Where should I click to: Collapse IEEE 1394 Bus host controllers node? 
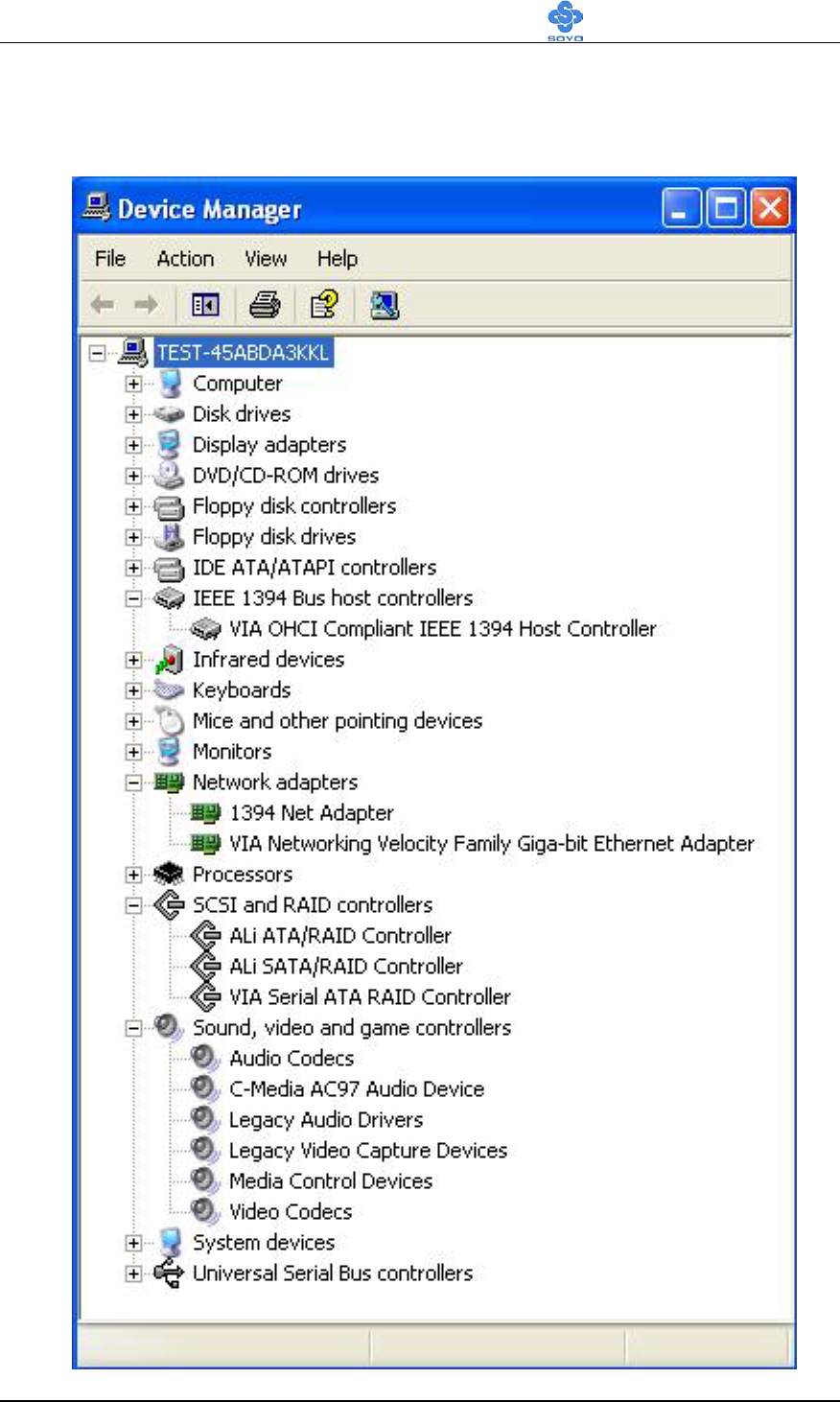133,598
